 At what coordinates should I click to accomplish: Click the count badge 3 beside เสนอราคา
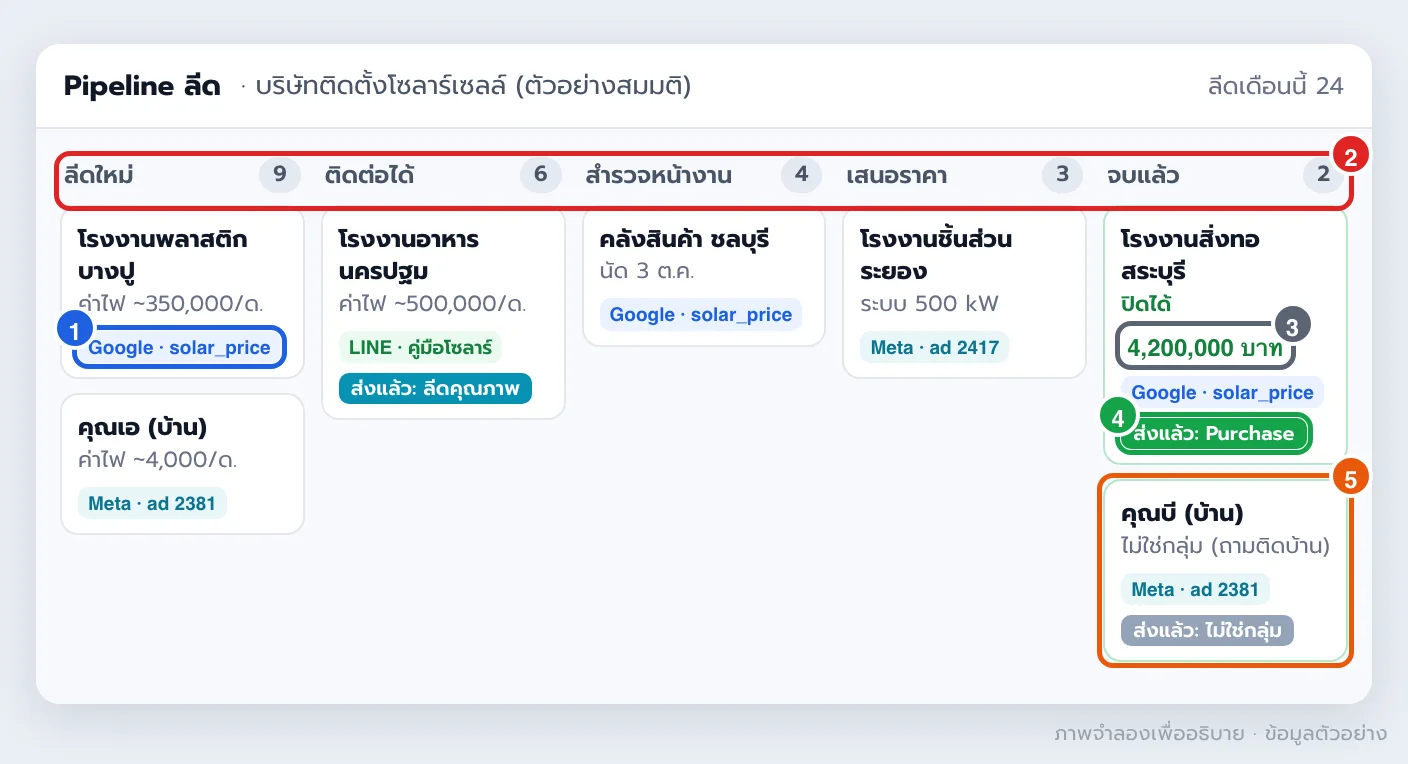[1062, 176]
